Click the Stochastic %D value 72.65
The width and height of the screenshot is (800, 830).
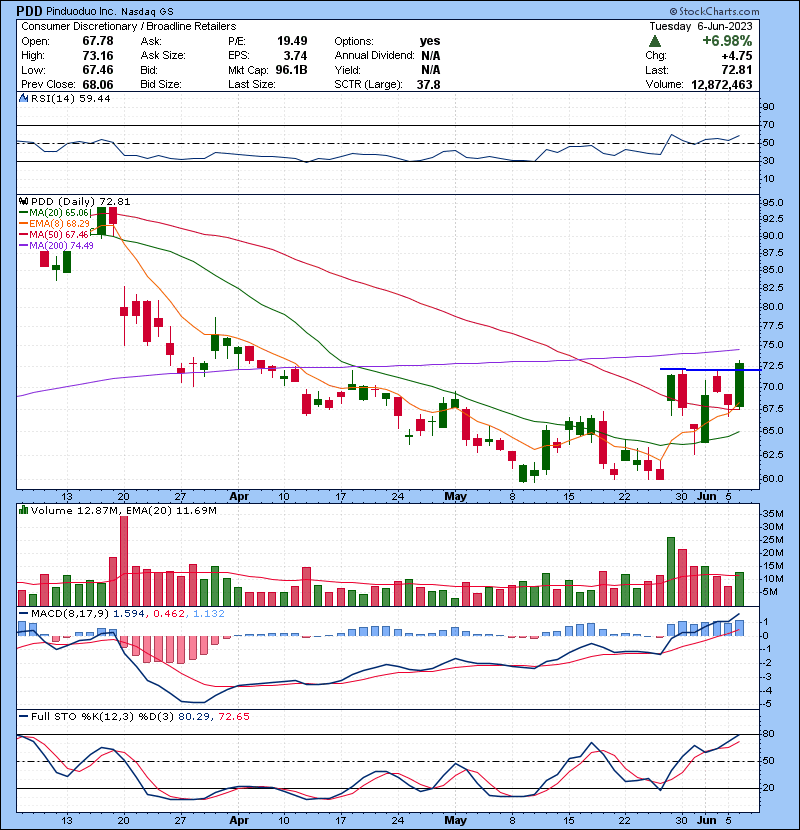(x=234, y=716)
